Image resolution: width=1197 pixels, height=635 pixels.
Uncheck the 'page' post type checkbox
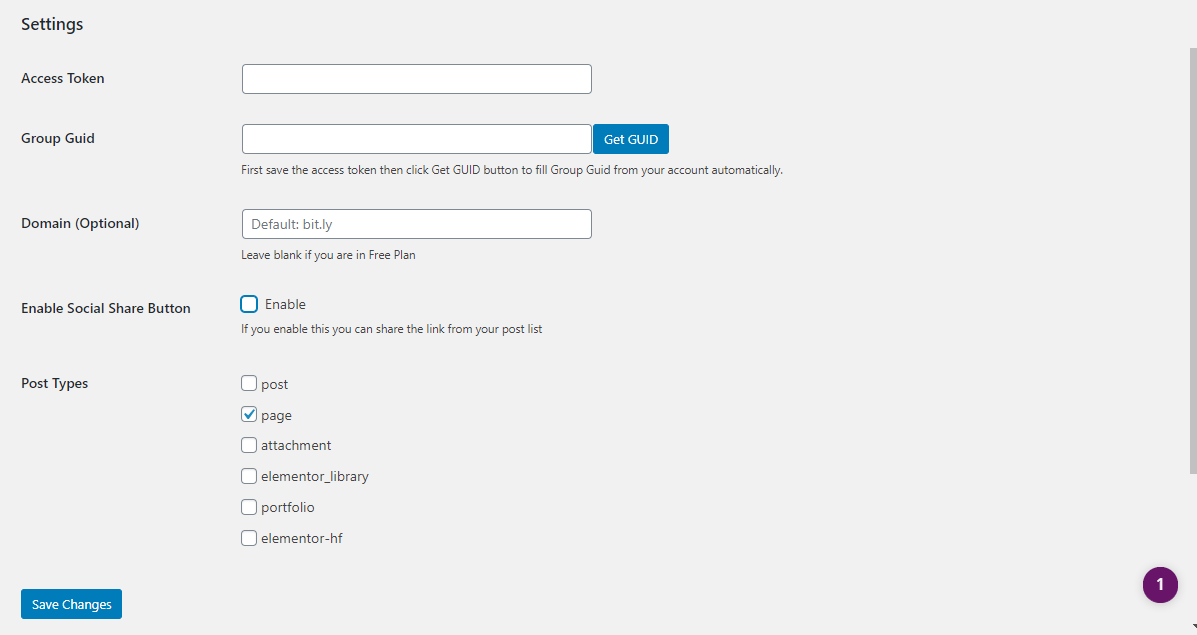point(249,415)
